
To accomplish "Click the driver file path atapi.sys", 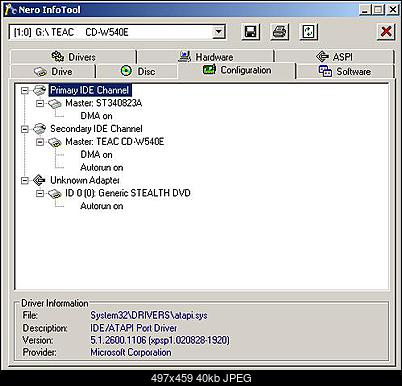I will (149, 315).
